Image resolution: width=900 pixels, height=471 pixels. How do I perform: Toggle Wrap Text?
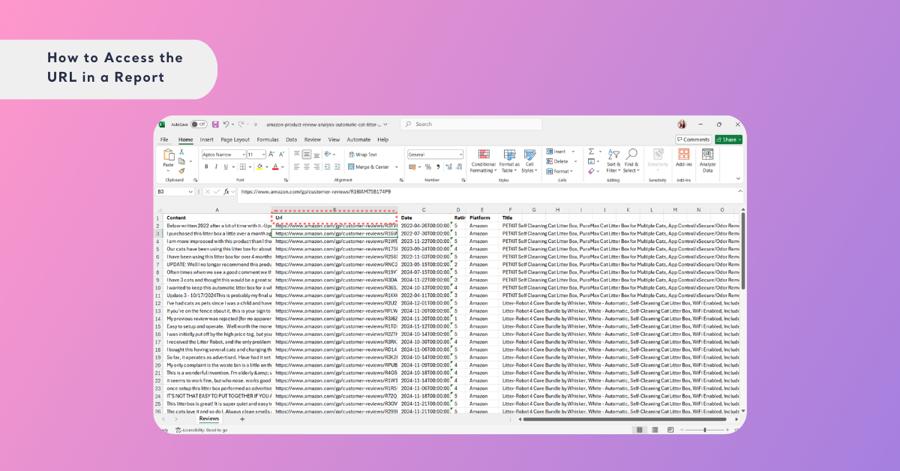(363, 154)
